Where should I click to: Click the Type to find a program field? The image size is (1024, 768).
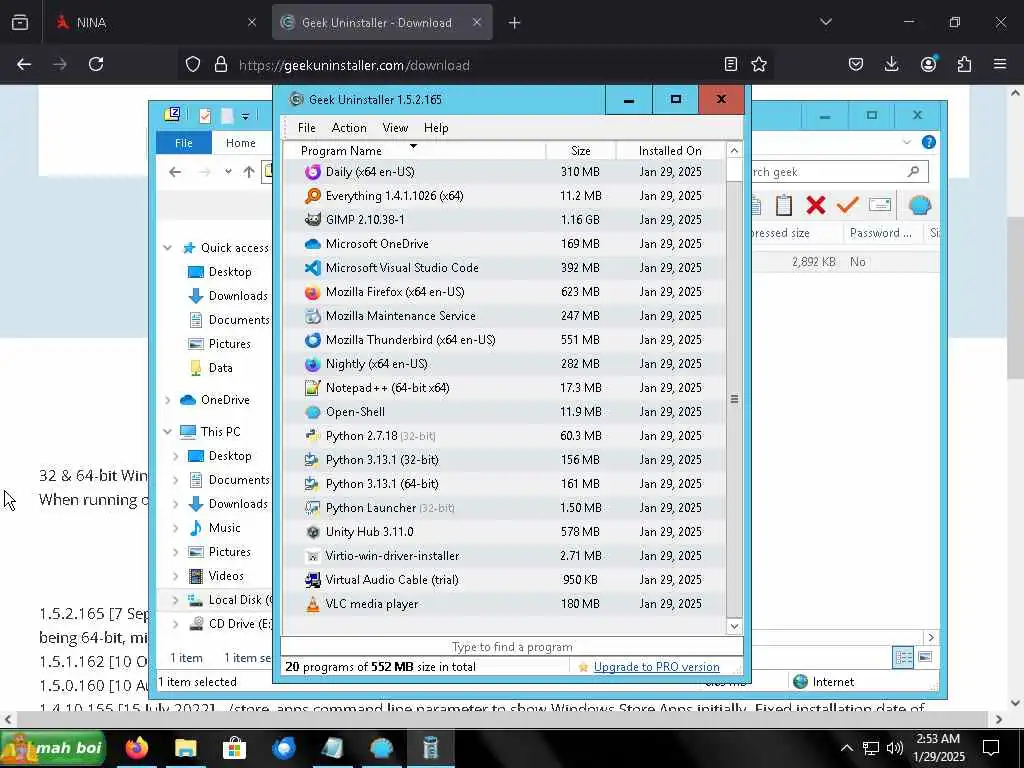coord(511,647)
